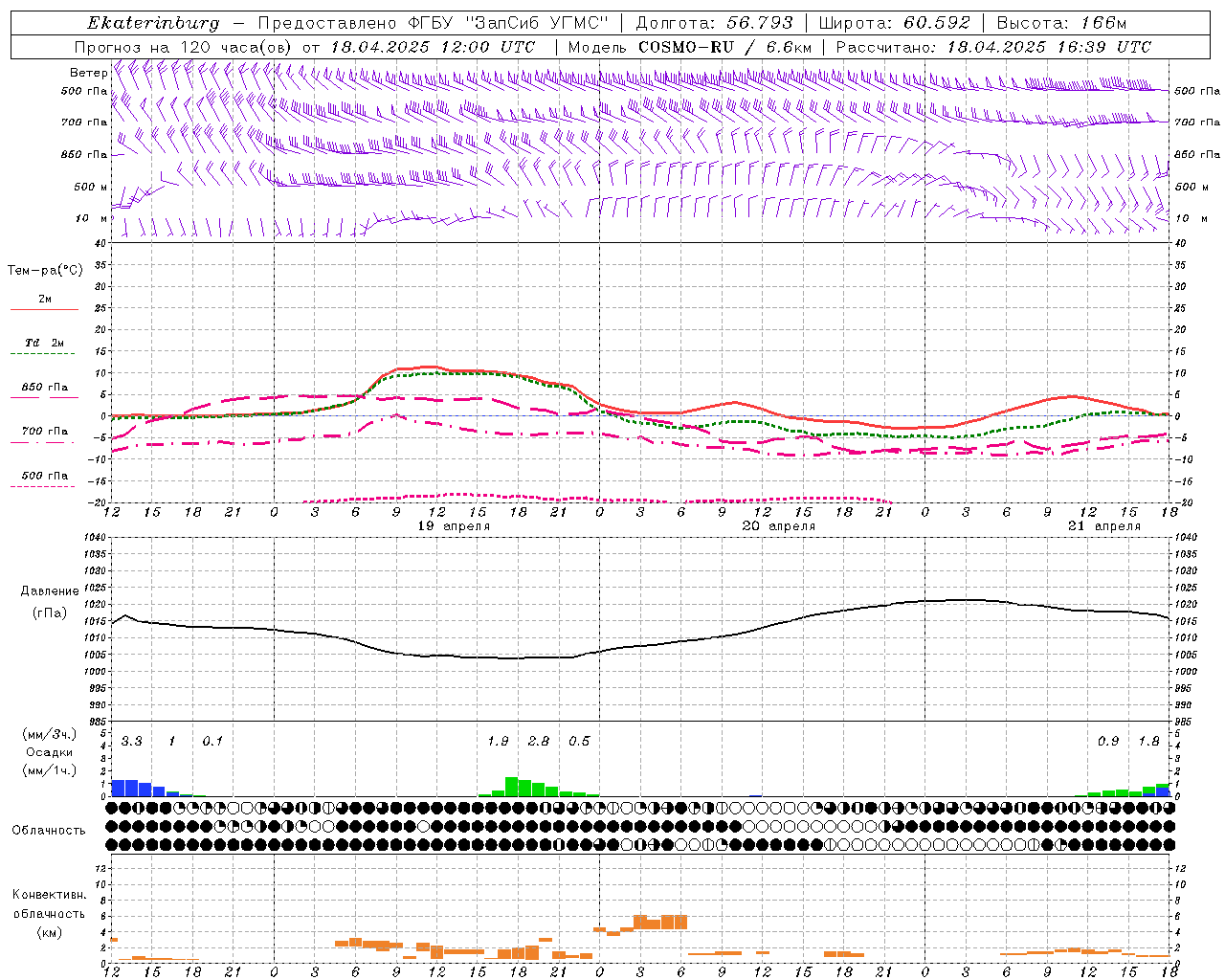This screenshot has height=980, width=1225.
Task: Click the dashed line sample under 'Td 2м'
Action: [42, 354]
